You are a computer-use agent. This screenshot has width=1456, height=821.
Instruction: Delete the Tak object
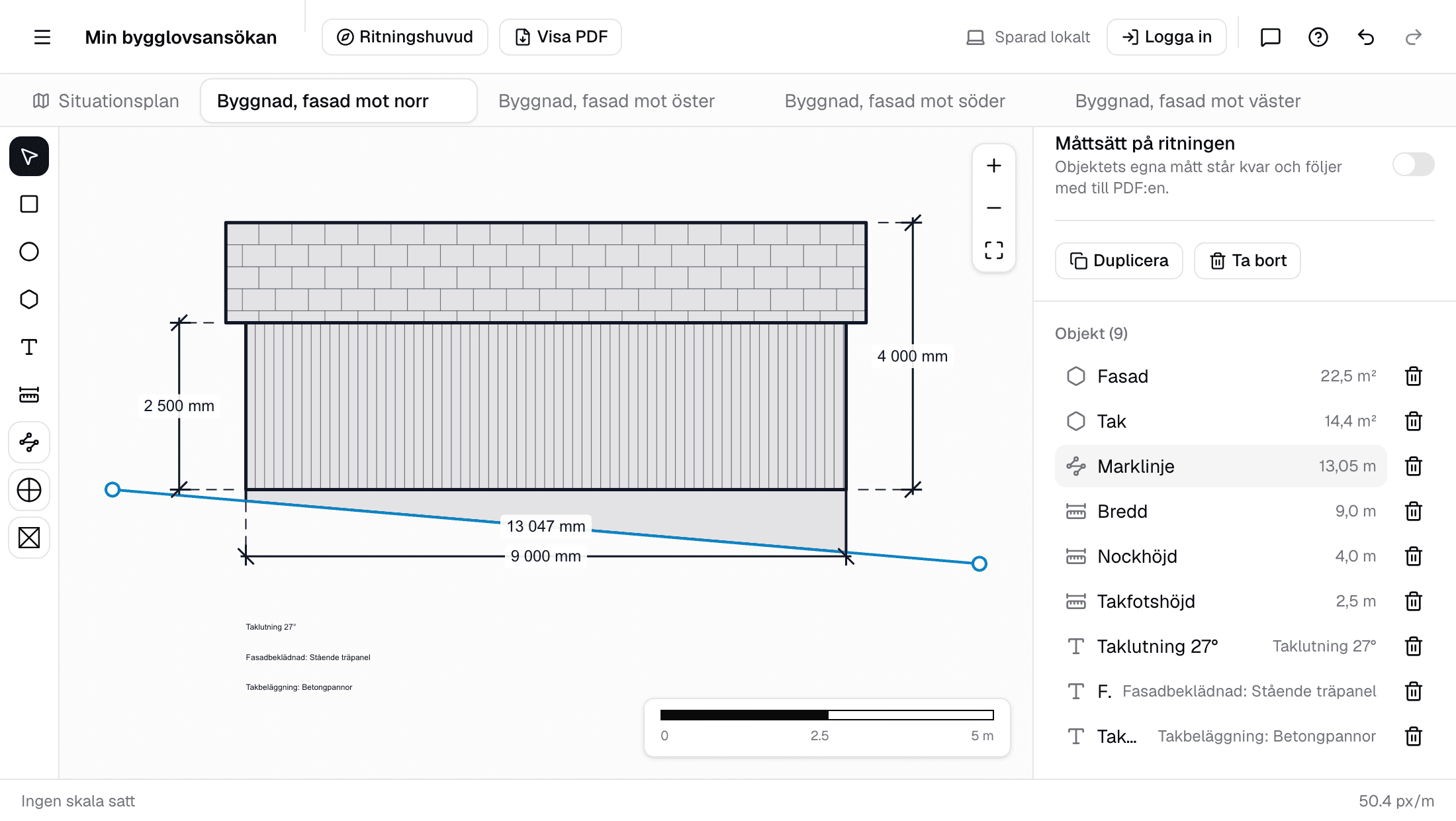coord(1414,421)
